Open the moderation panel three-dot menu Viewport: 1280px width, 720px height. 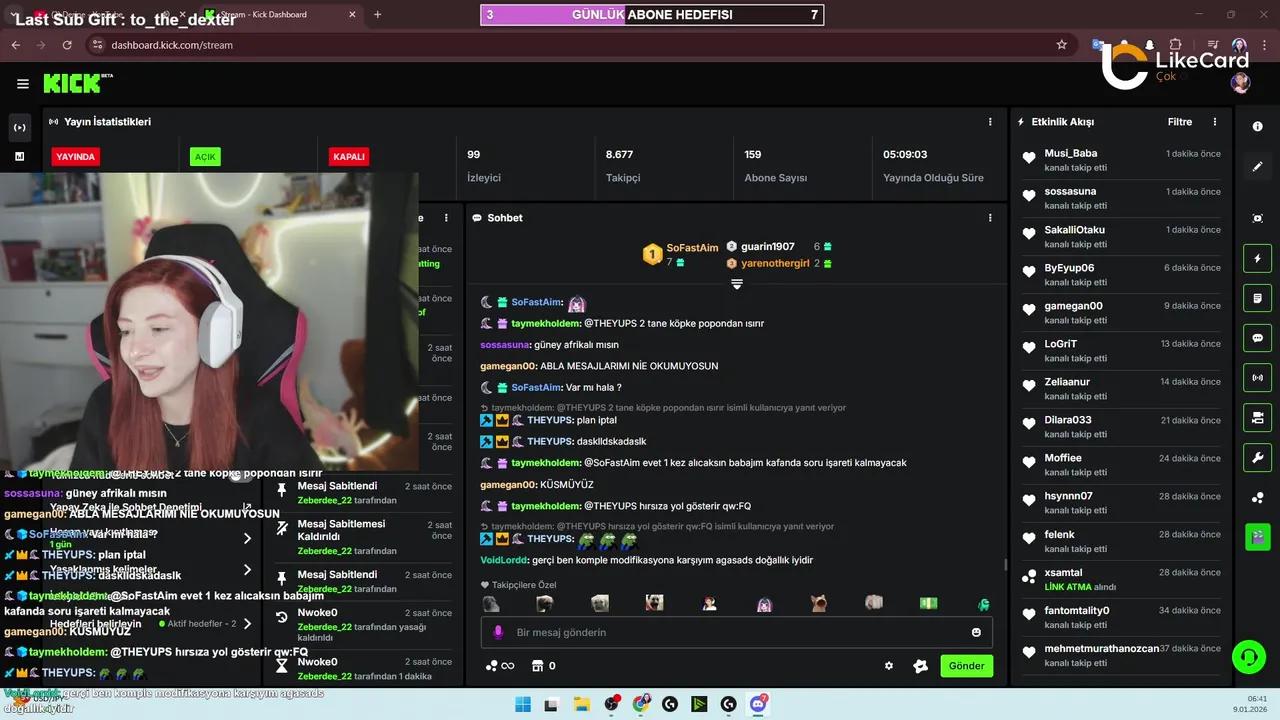(x=447, y=218)
